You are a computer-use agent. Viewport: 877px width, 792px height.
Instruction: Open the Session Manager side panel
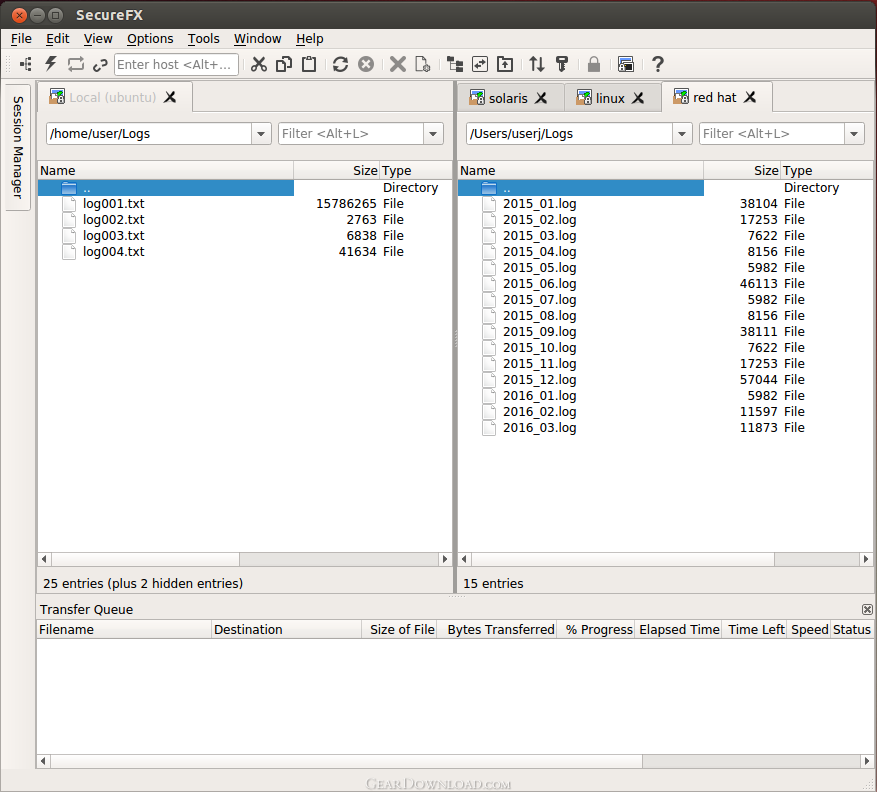pyautogui.click(x=17, y=148)
